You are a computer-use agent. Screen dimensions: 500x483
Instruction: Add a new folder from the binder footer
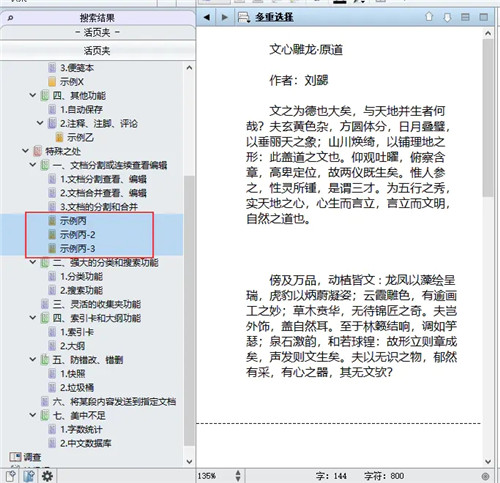click(29, 476)
